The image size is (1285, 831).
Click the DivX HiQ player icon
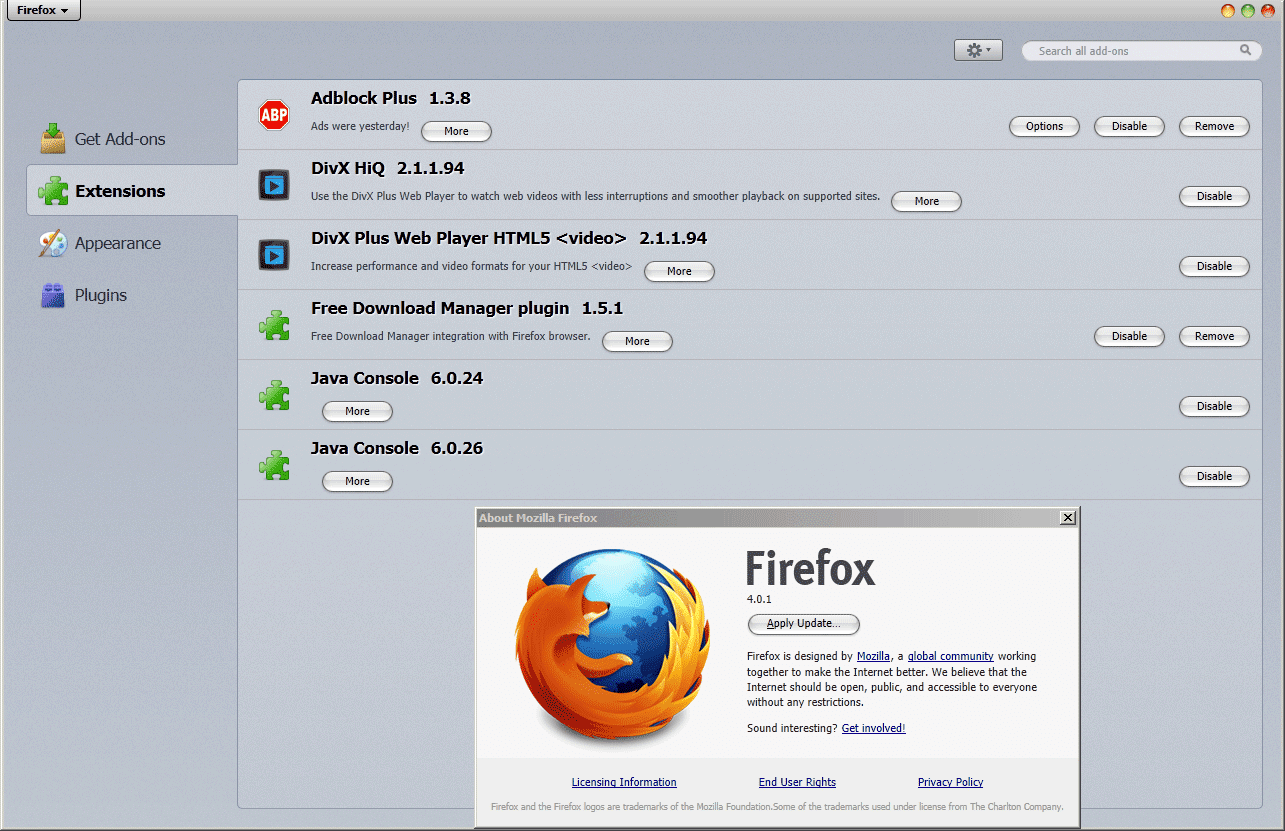point(274,185)
